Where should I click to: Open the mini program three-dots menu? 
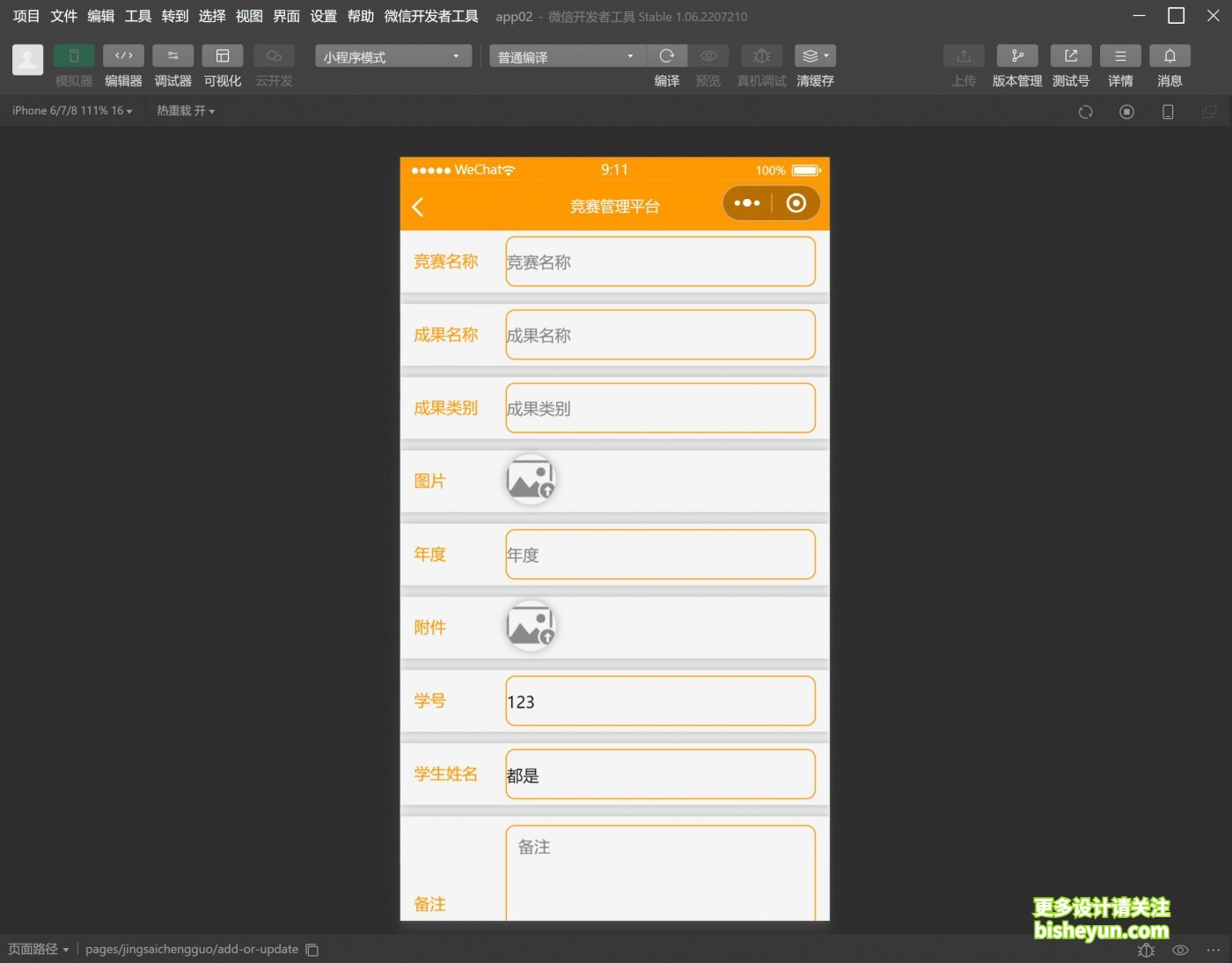tap(747, 203)
